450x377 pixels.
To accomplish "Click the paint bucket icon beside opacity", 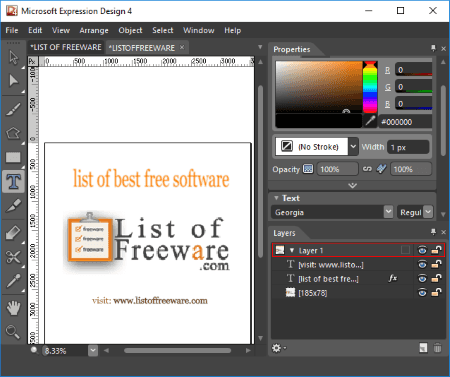I will 382,169.
